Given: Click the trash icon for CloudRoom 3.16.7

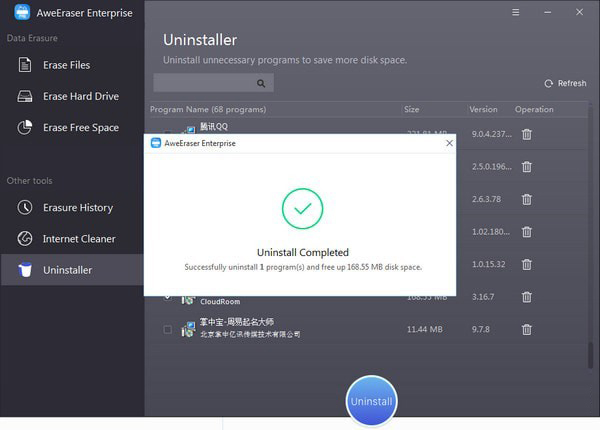Looking at the screenshot, I should coord(527,297).
